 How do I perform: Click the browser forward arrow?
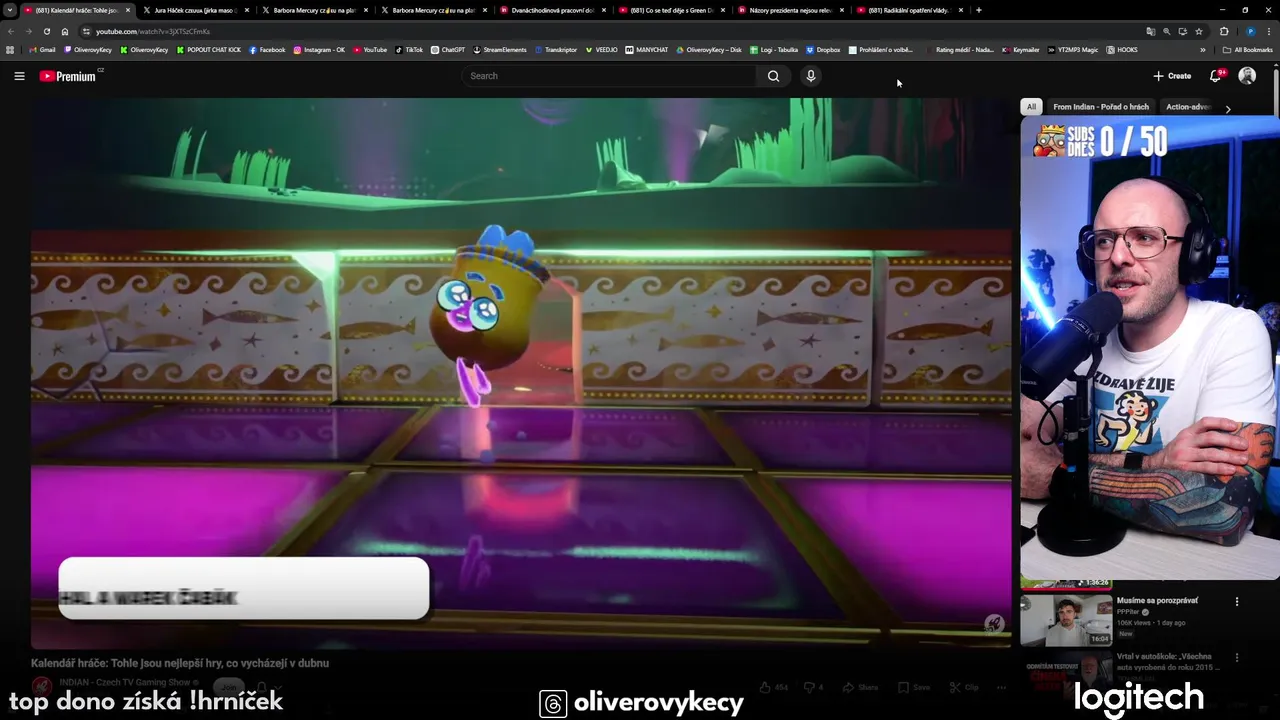(29, 31)
